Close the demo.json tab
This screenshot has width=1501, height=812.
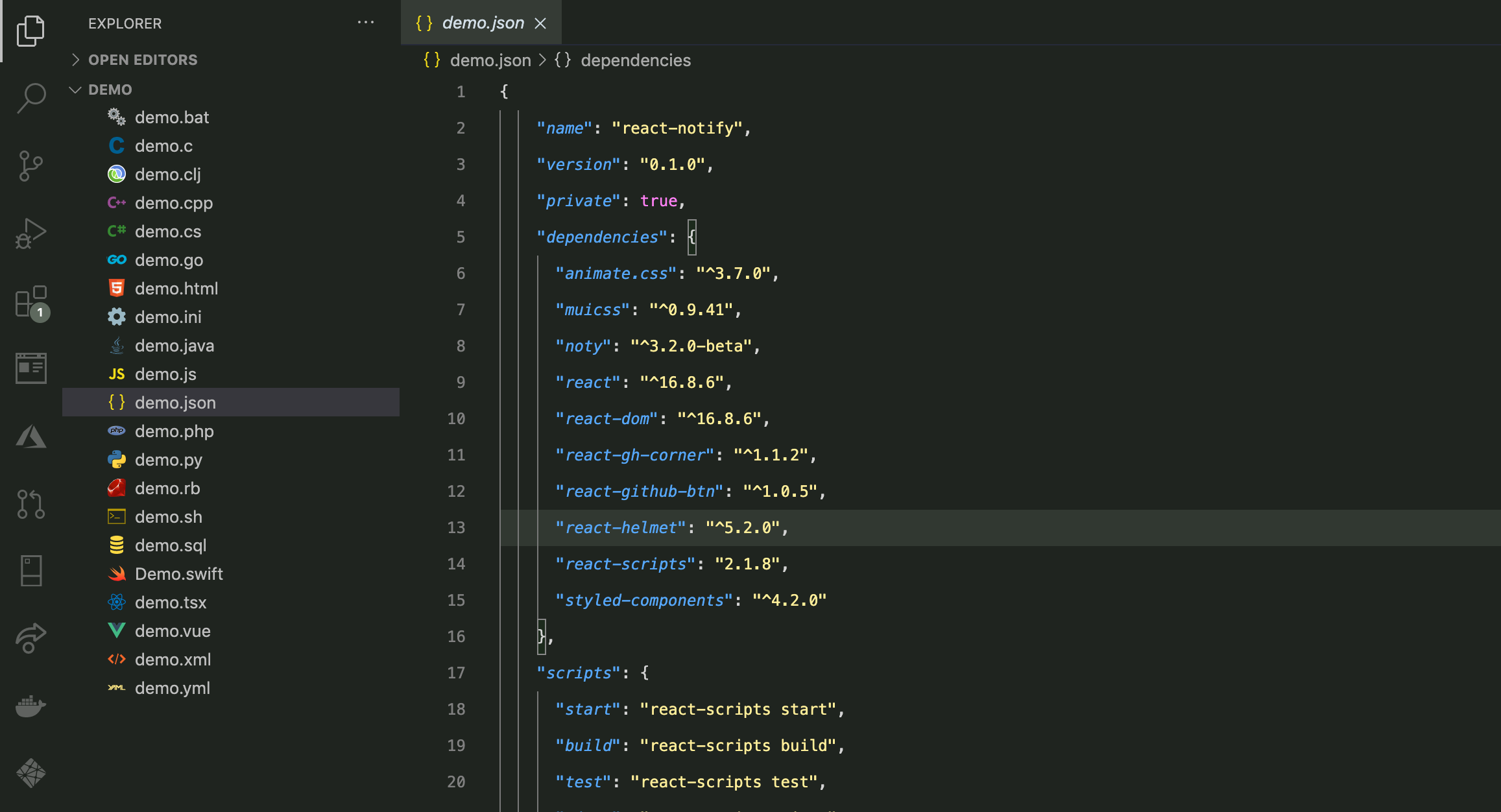[540, 23]
